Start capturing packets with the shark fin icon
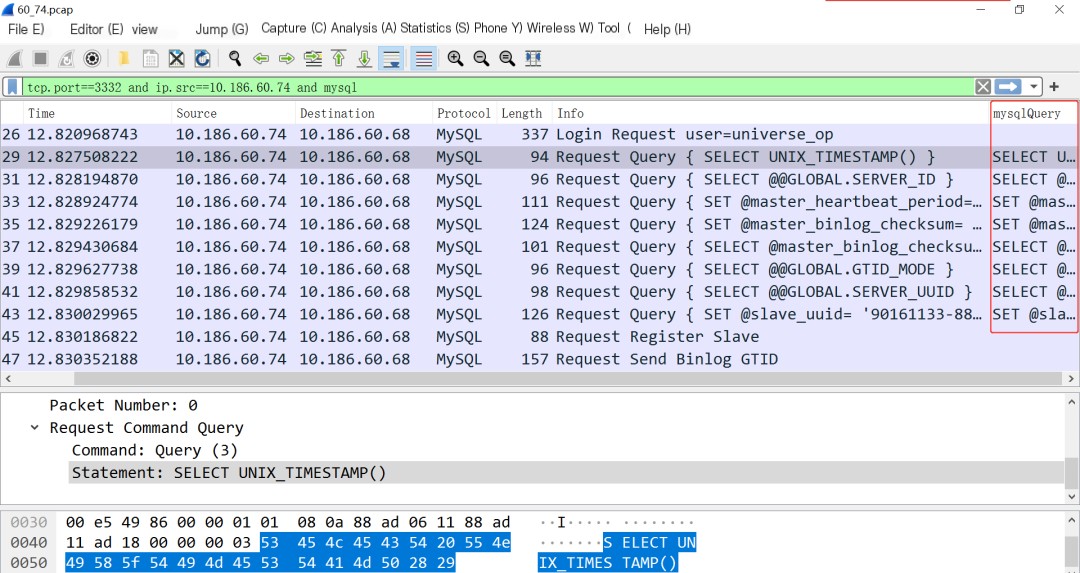The image size is (1080, 573). click(x=14, y=59)
